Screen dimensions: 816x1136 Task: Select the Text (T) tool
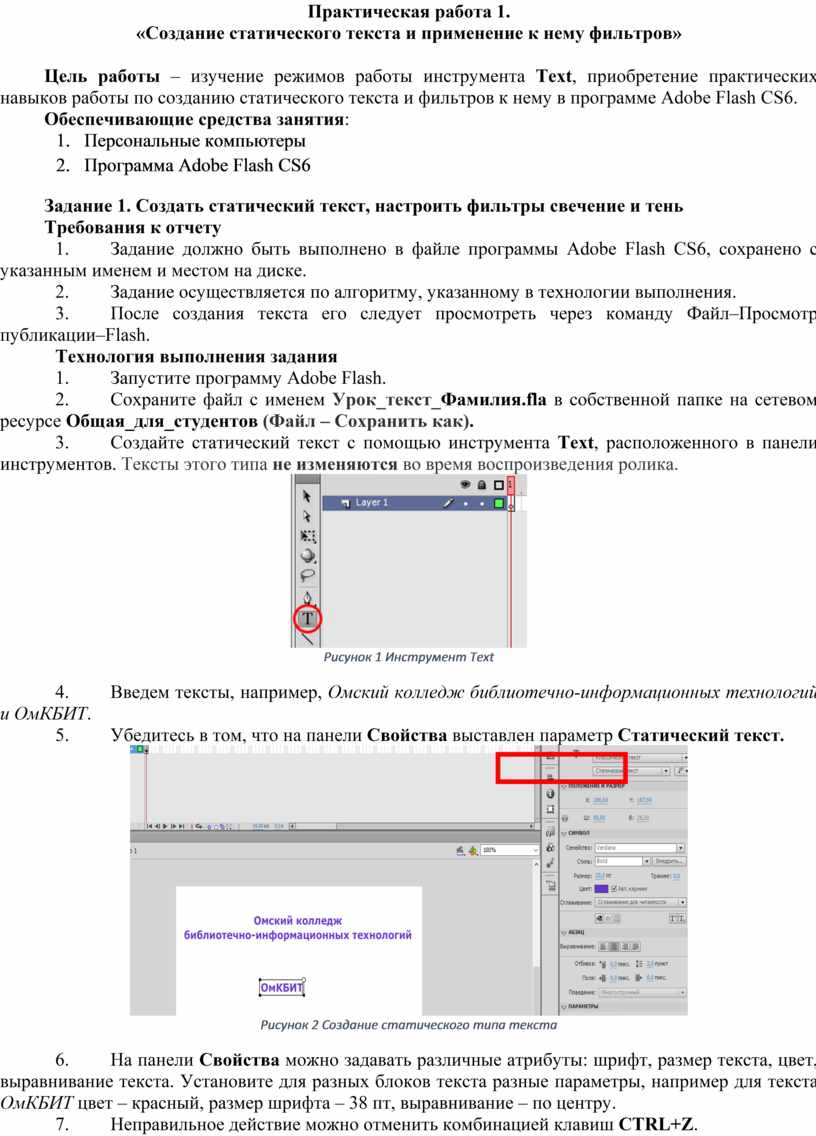click(308, 619)
